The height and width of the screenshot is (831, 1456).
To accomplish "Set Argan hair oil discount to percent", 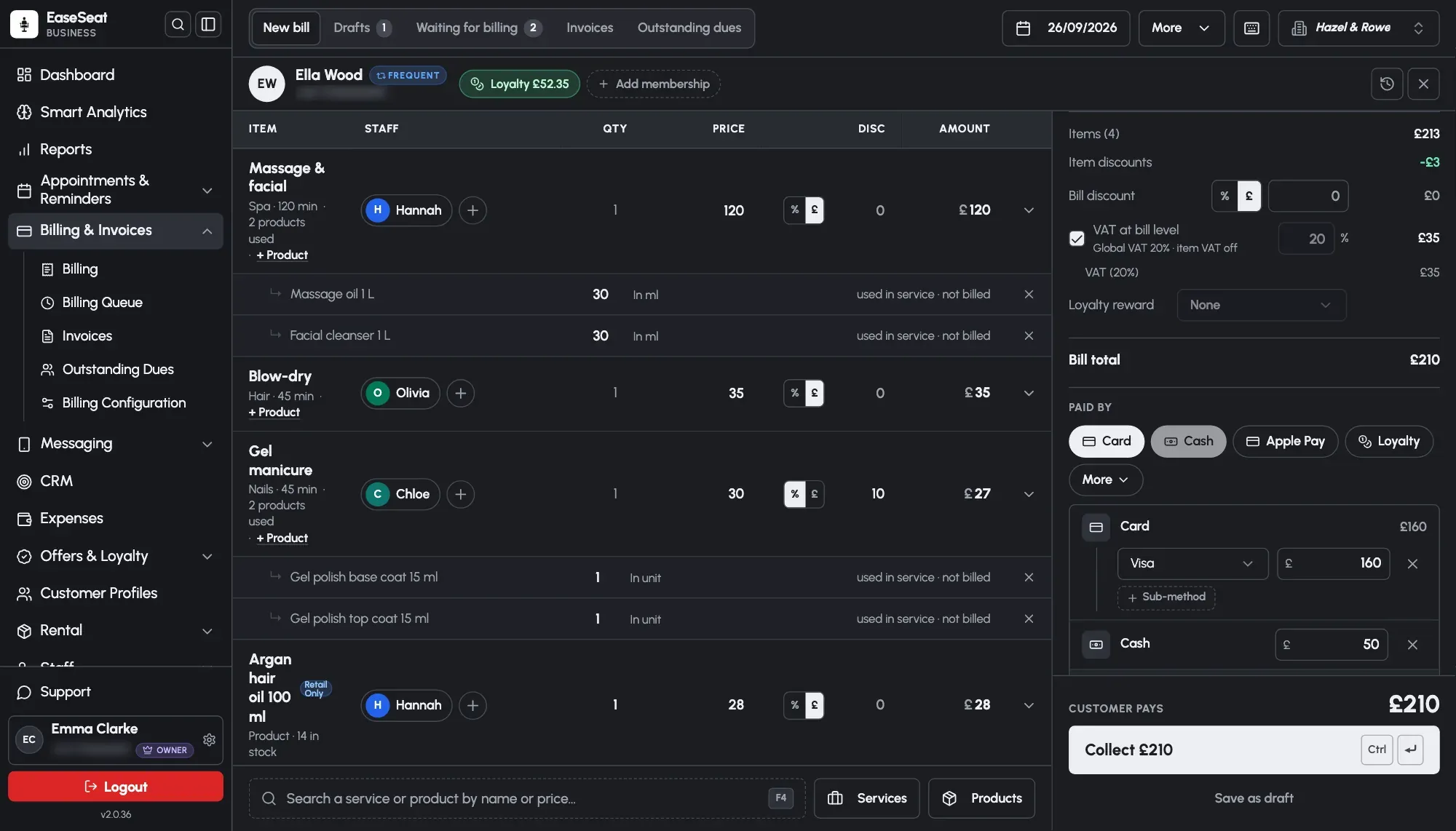I will point(794,705).
